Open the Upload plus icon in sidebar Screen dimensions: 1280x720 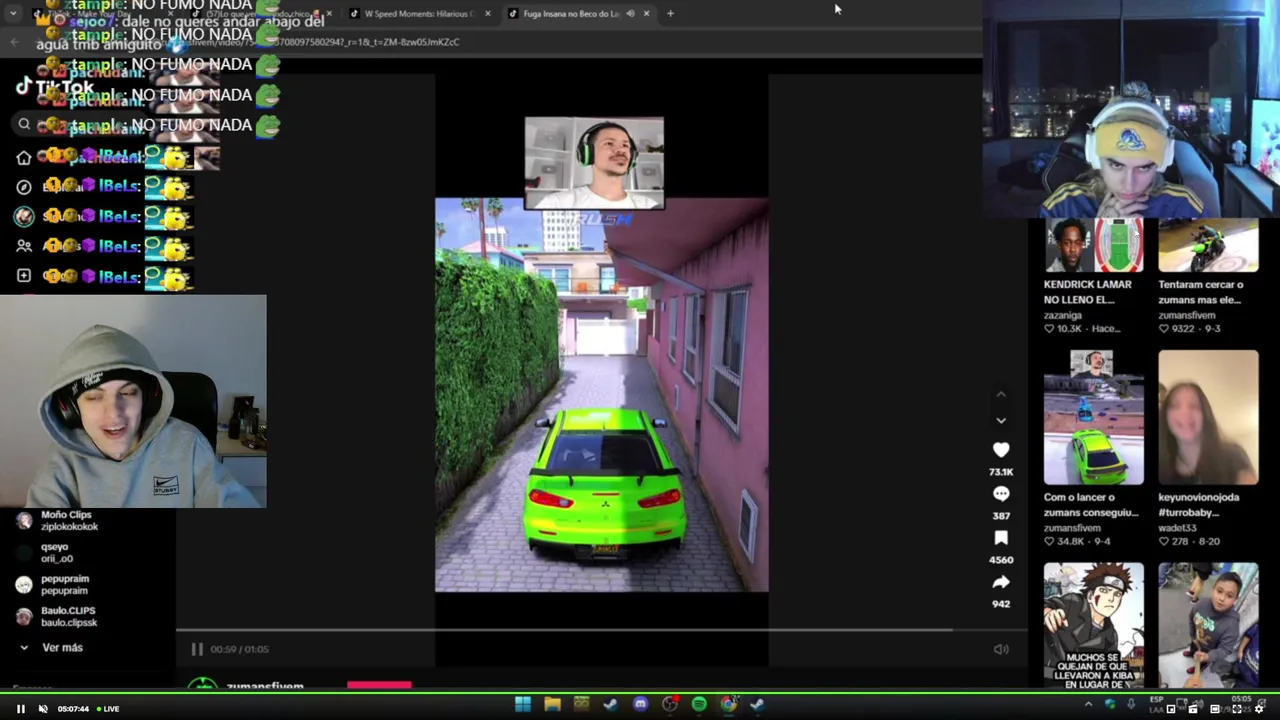(24, 276)
